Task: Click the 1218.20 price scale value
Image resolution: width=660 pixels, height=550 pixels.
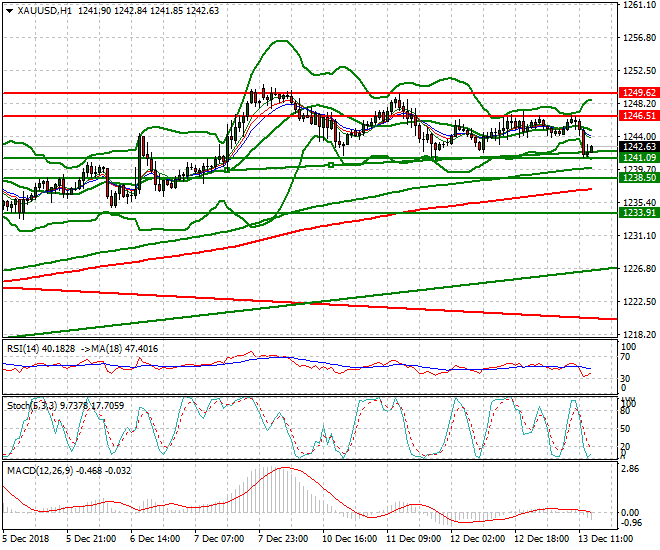Action: click(x=639, y=335)
